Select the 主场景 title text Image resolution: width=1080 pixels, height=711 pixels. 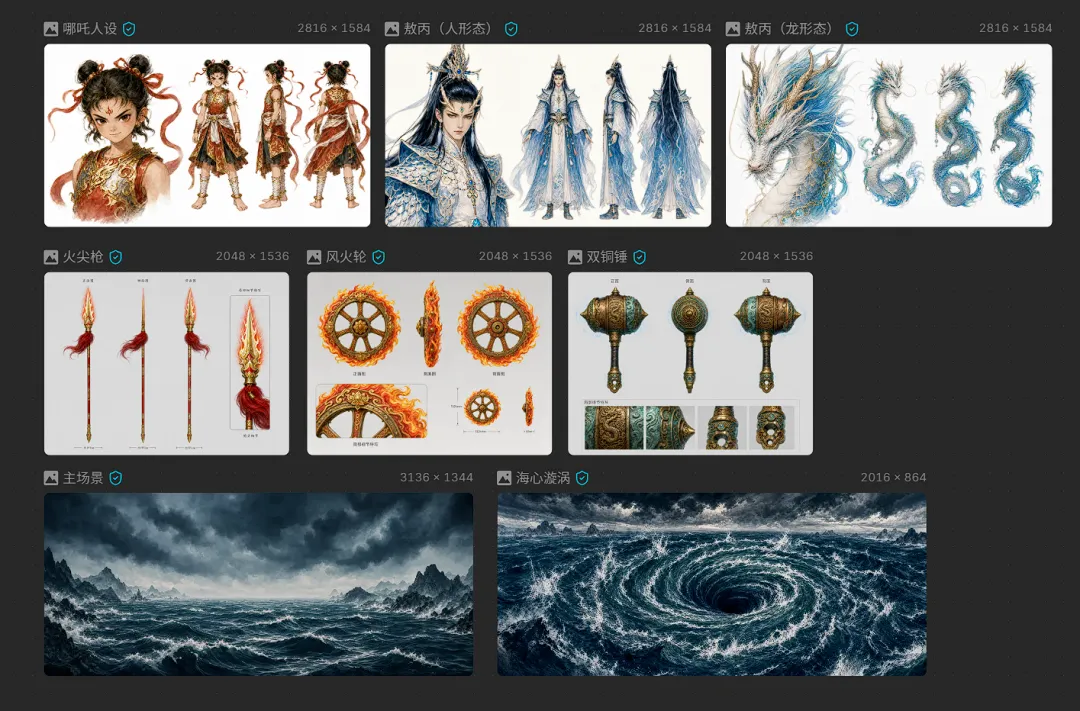click(x=83, y=478)
